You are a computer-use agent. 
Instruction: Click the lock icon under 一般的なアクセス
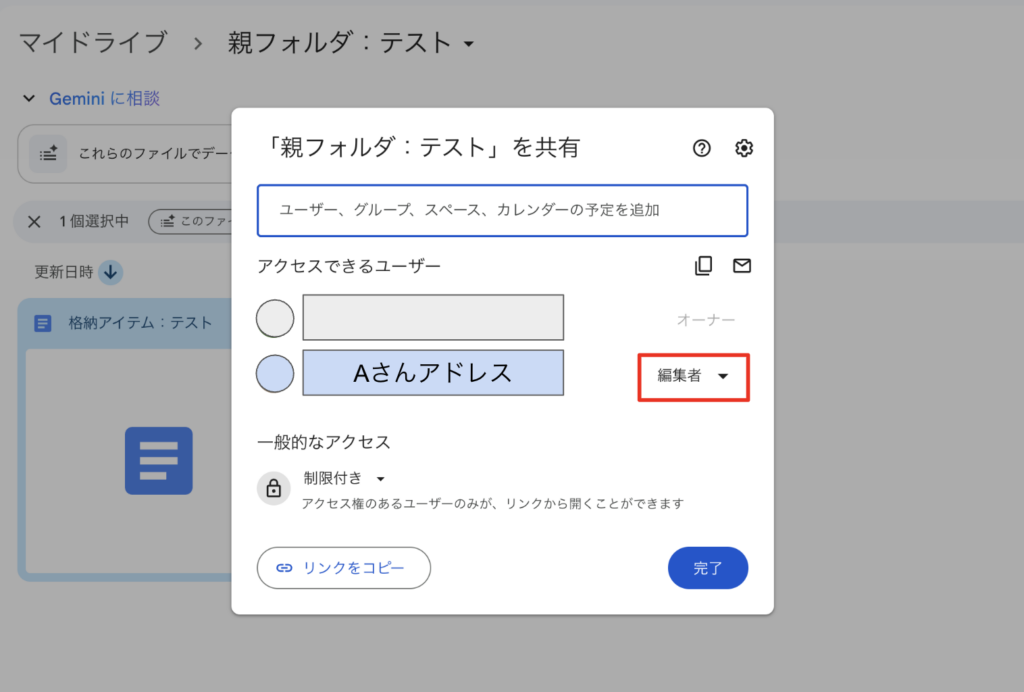pos(273,488)
